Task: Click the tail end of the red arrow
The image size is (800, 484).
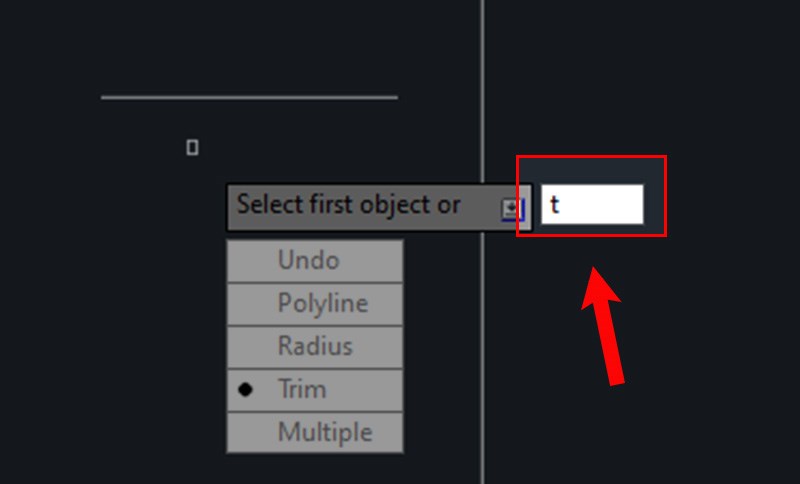Action: (617, 378)
